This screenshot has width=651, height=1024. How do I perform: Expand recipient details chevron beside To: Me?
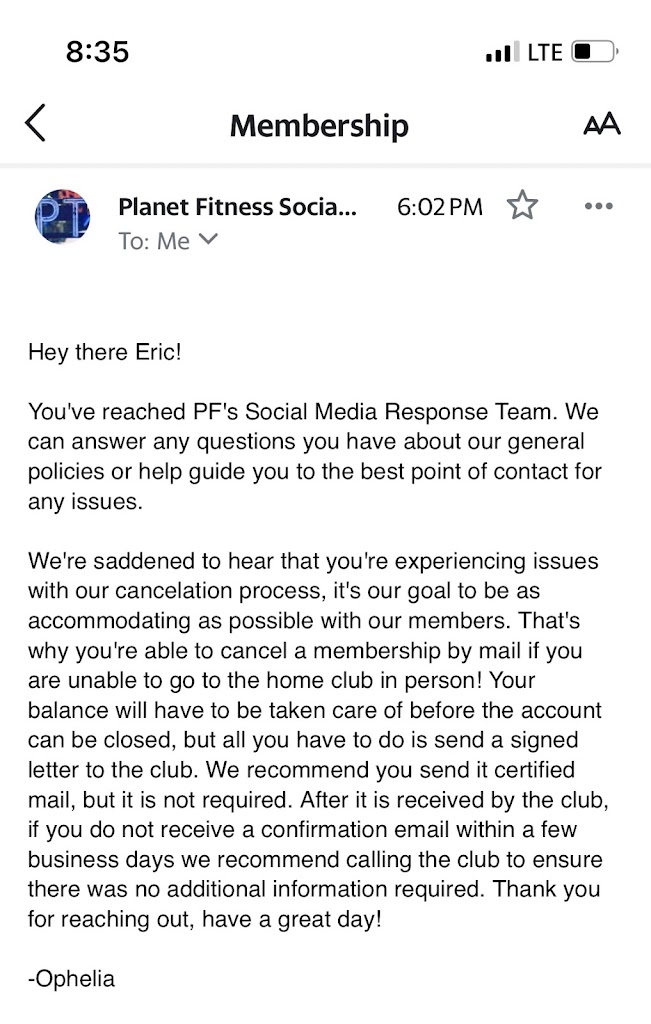pos(209,240)
